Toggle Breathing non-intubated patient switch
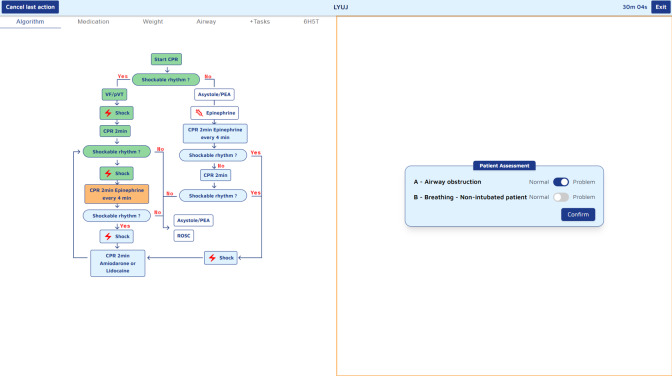 click(x=561, y=197)
